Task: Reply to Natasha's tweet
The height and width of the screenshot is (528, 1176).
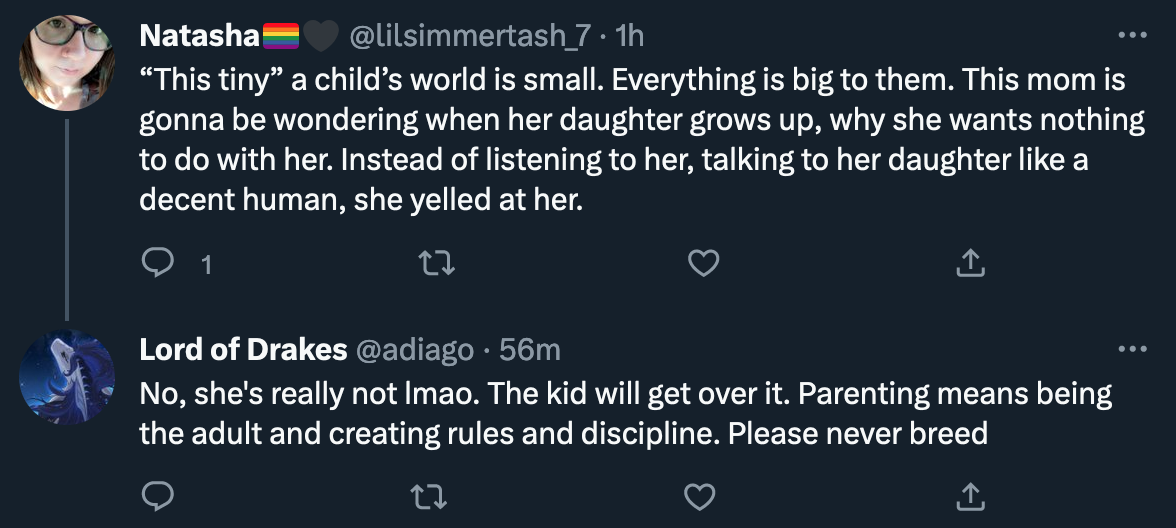Action: coord(158,262)
